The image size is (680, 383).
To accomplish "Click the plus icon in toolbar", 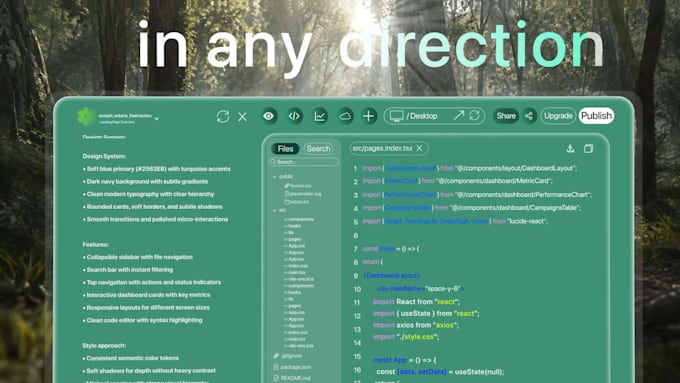I will (x=369, y=116).
